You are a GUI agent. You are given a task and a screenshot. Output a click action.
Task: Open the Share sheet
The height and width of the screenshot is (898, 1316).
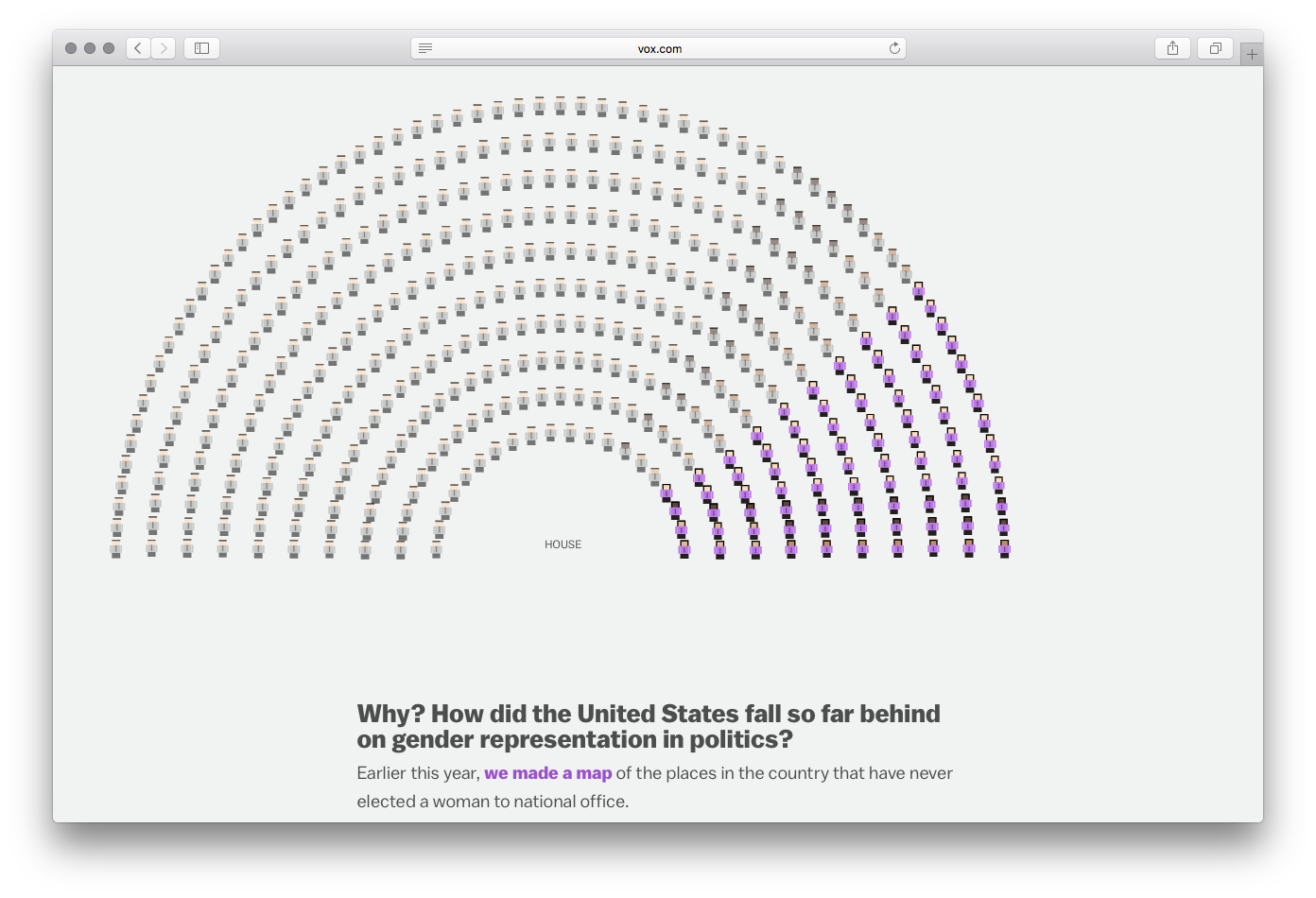click(x=1172, y=47)
